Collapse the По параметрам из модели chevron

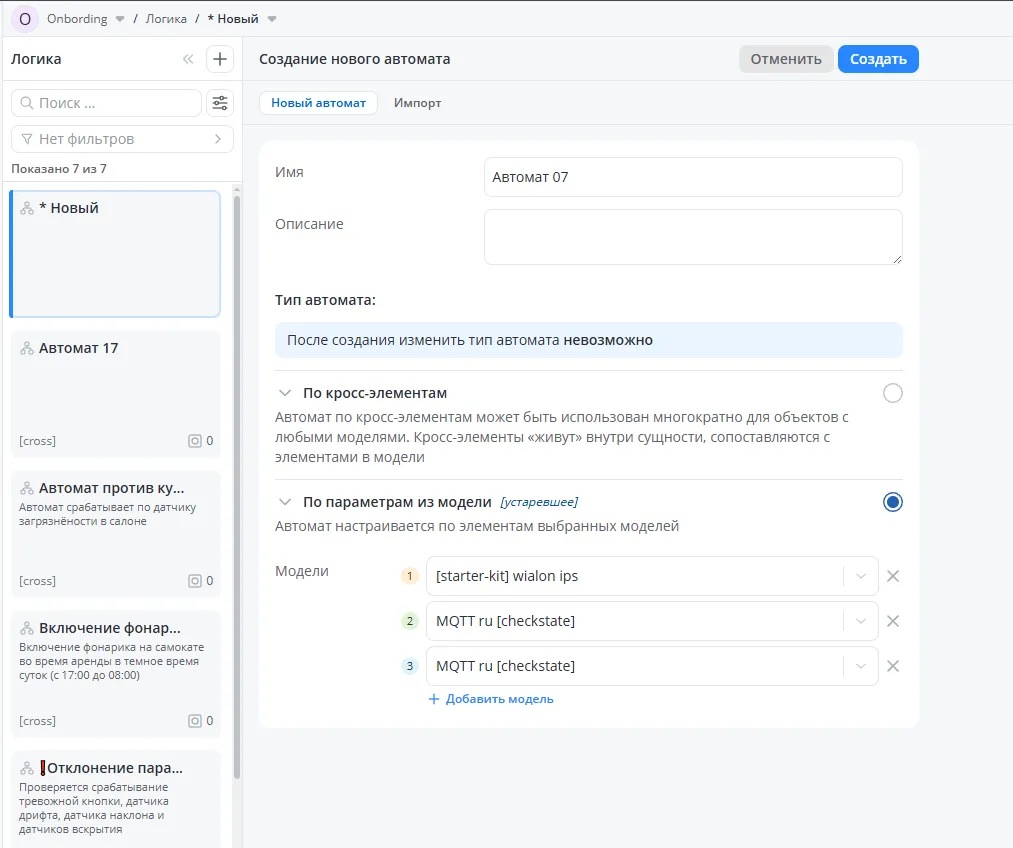(285, 503)
